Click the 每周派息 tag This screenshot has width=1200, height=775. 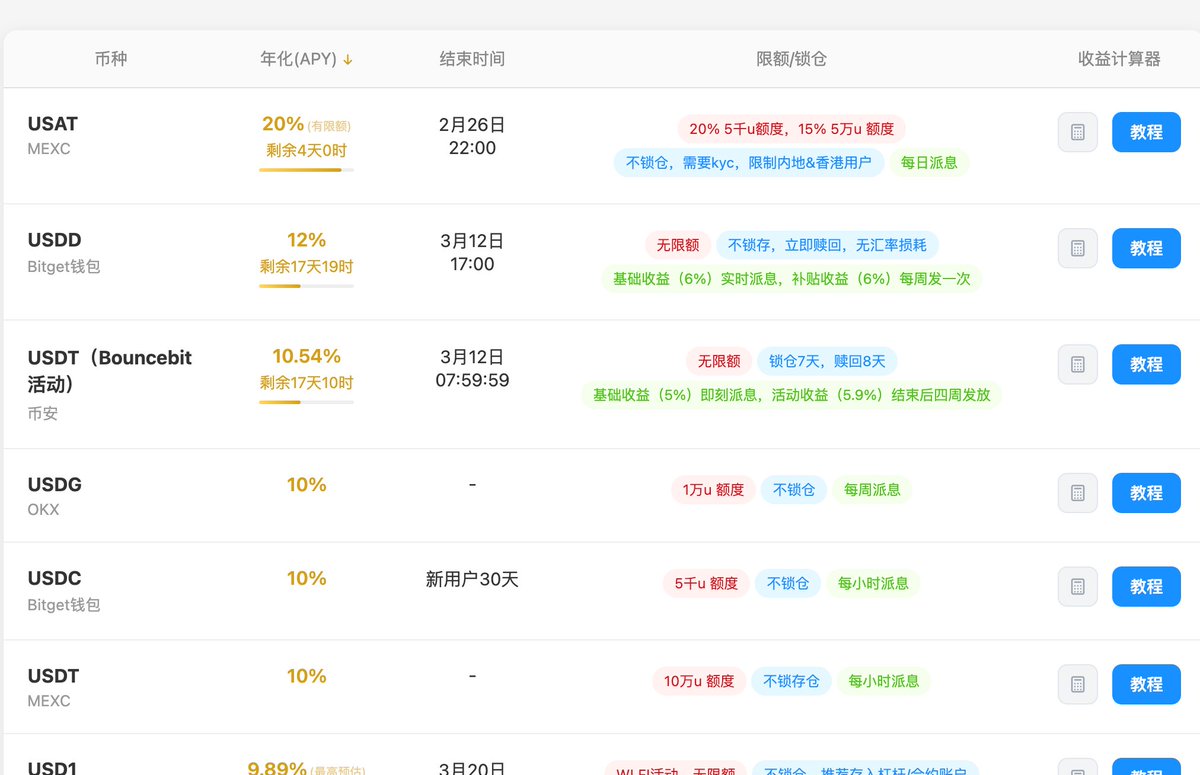pos(872,489)
